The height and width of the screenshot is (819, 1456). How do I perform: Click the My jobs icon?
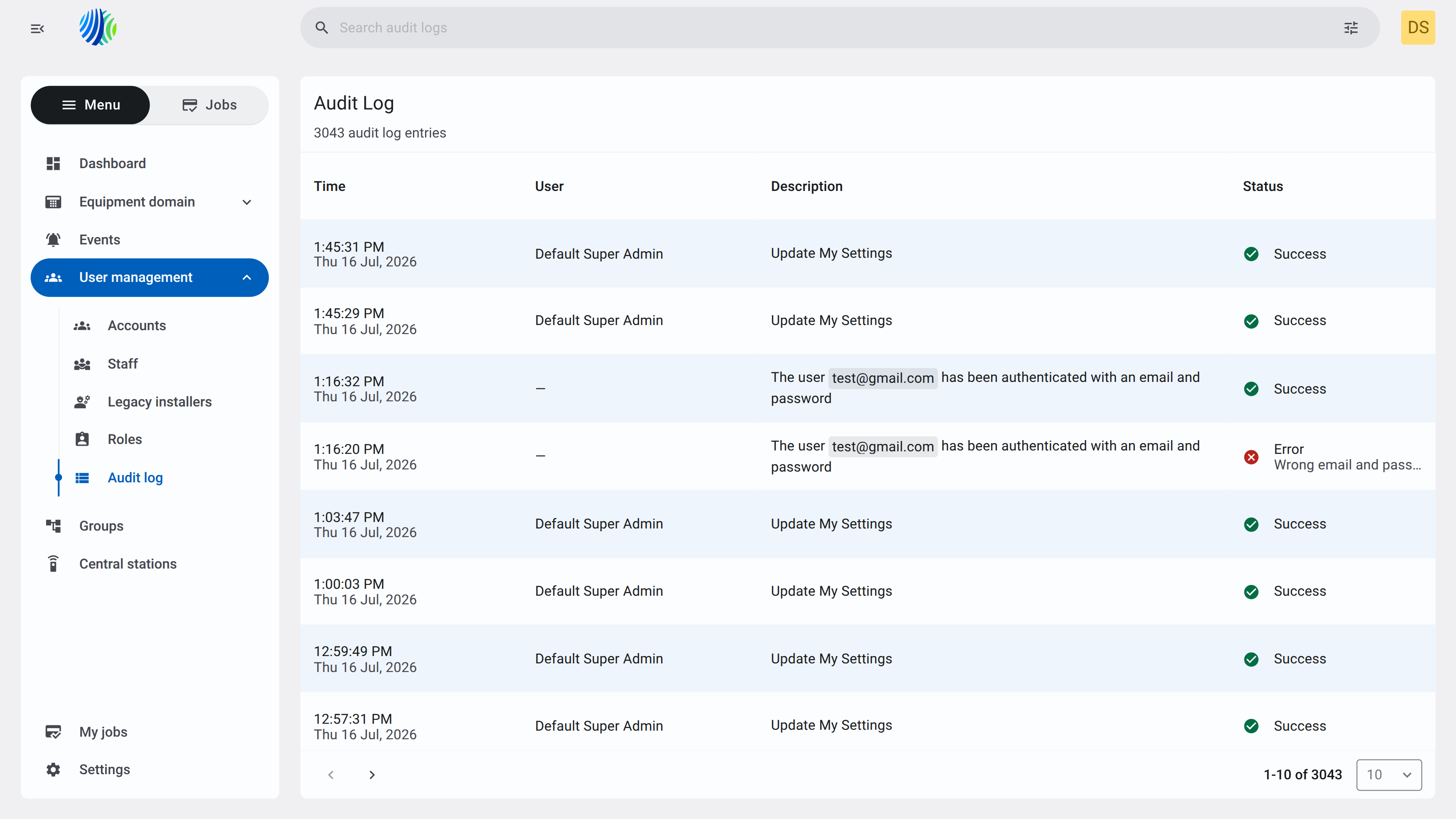point(53,732)
